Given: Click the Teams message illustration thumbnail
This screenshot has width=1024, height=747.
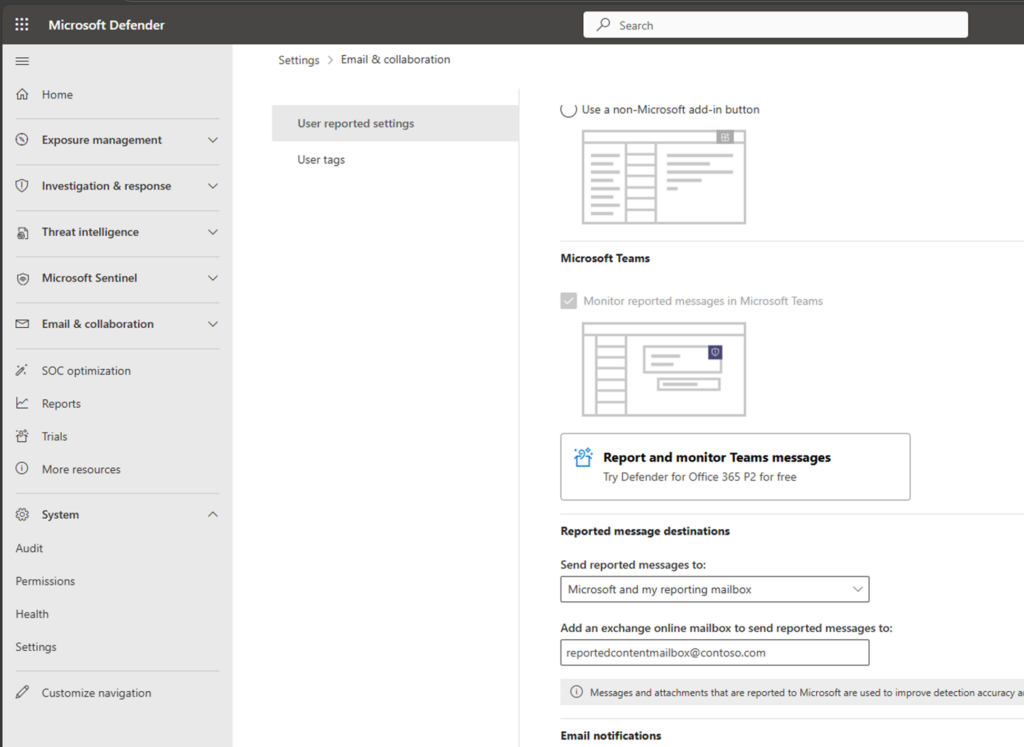Looking at the screenshot, I should coord(664,369).
